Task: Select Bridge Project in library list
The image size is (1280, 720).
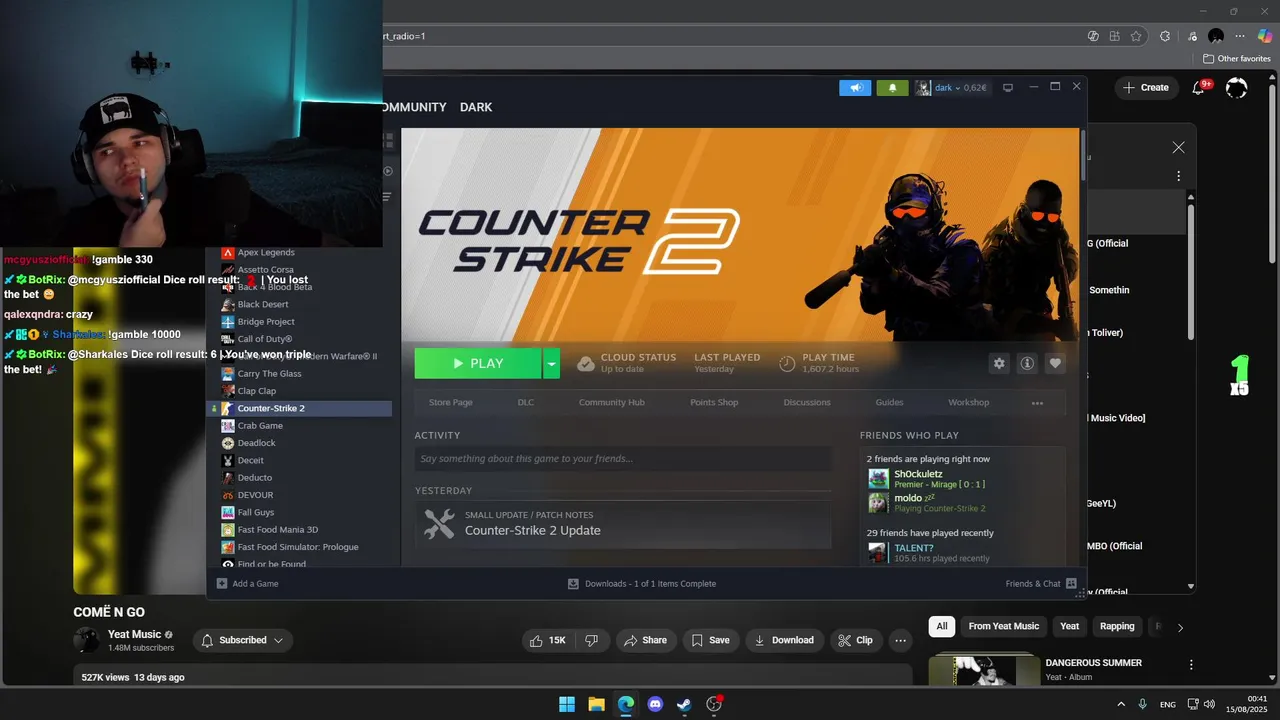Action: click(x=266, y=321)
